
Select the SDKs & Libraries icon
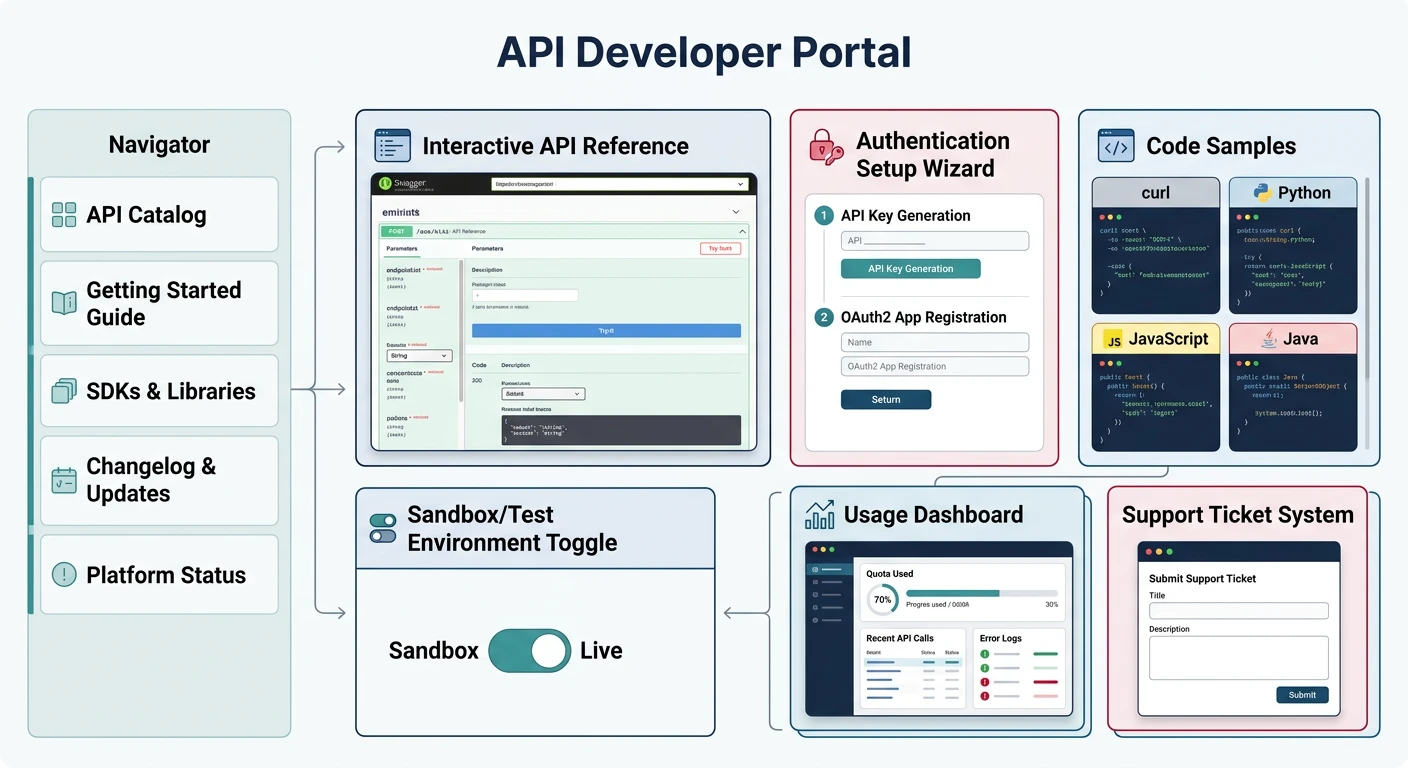63,390
